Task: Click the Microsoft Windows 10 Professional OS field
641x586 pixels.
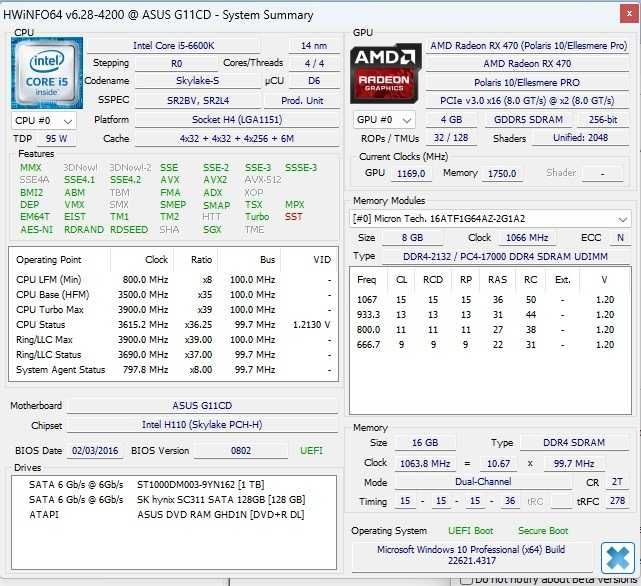Action: click(x=471, y=555)
